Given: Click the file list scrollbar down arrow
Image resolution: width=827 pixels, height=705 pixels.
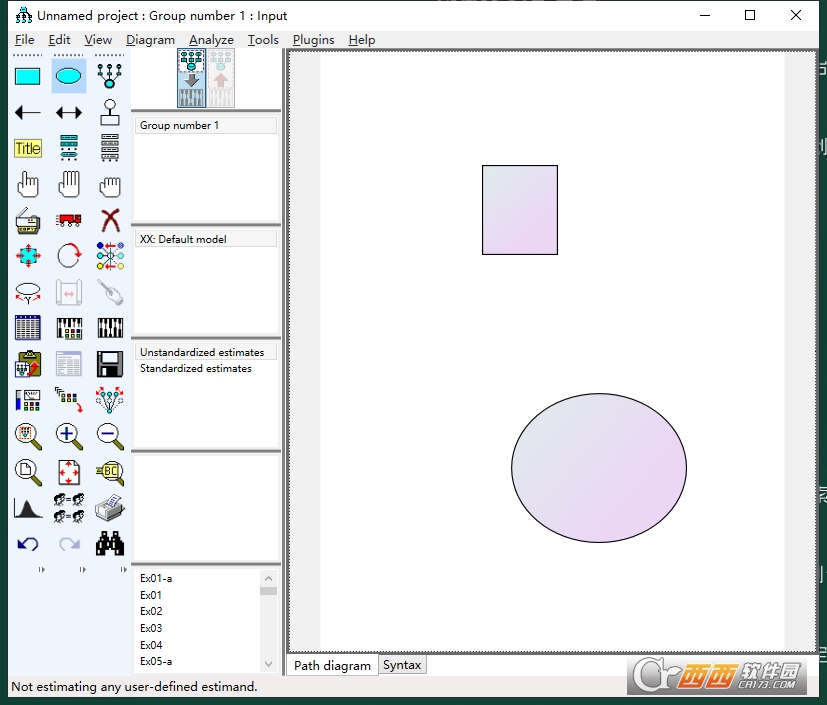Looking at the screenshot, I should (268, 664).
